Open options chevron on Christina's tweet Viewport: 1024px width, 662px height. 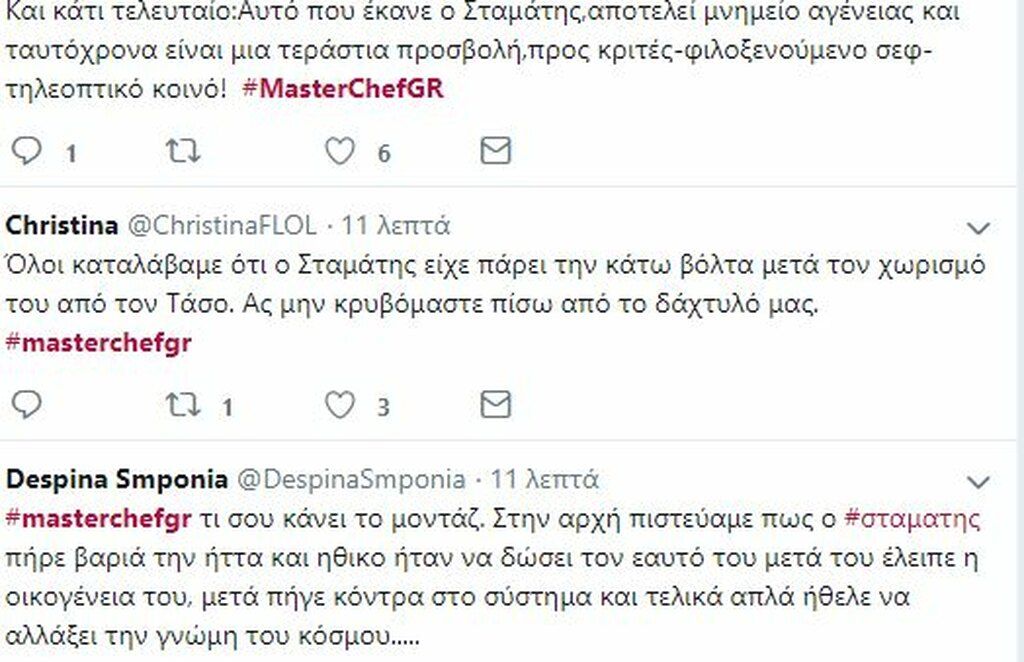coord(978,228)
